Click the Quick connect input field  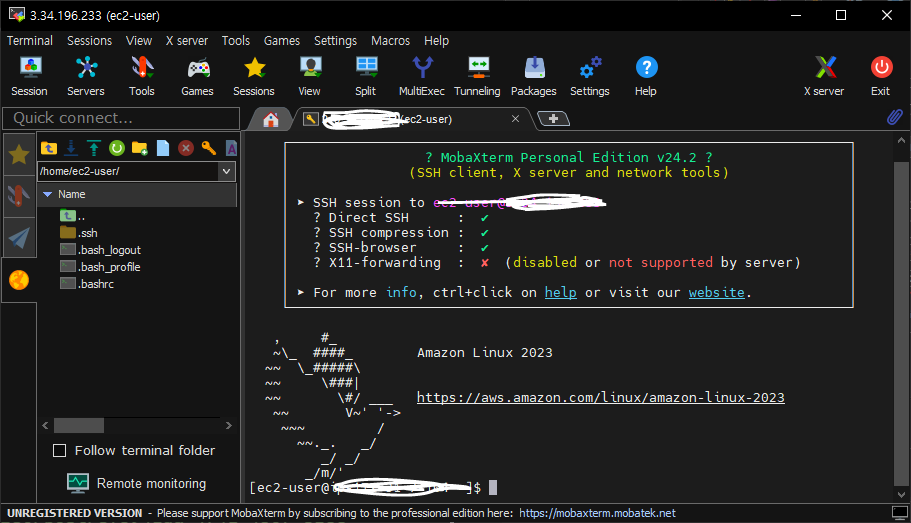[x=121, y=118]
